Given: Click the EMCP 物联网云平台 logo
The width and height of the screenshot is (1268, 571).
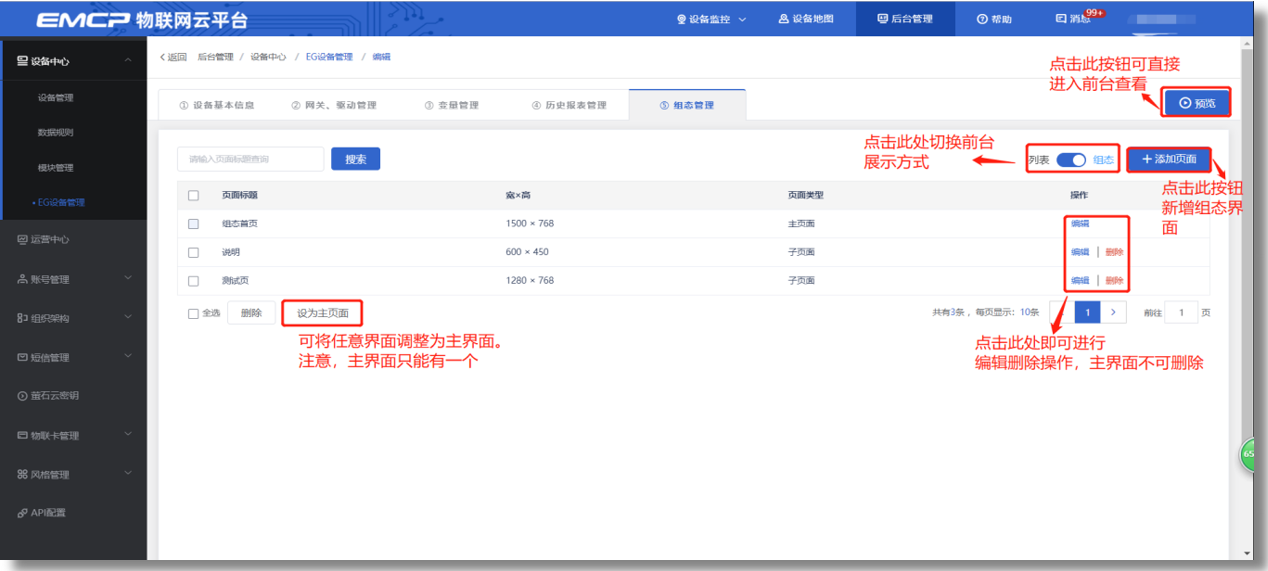Looking at the screenshot, I should [x=142, y=20].
